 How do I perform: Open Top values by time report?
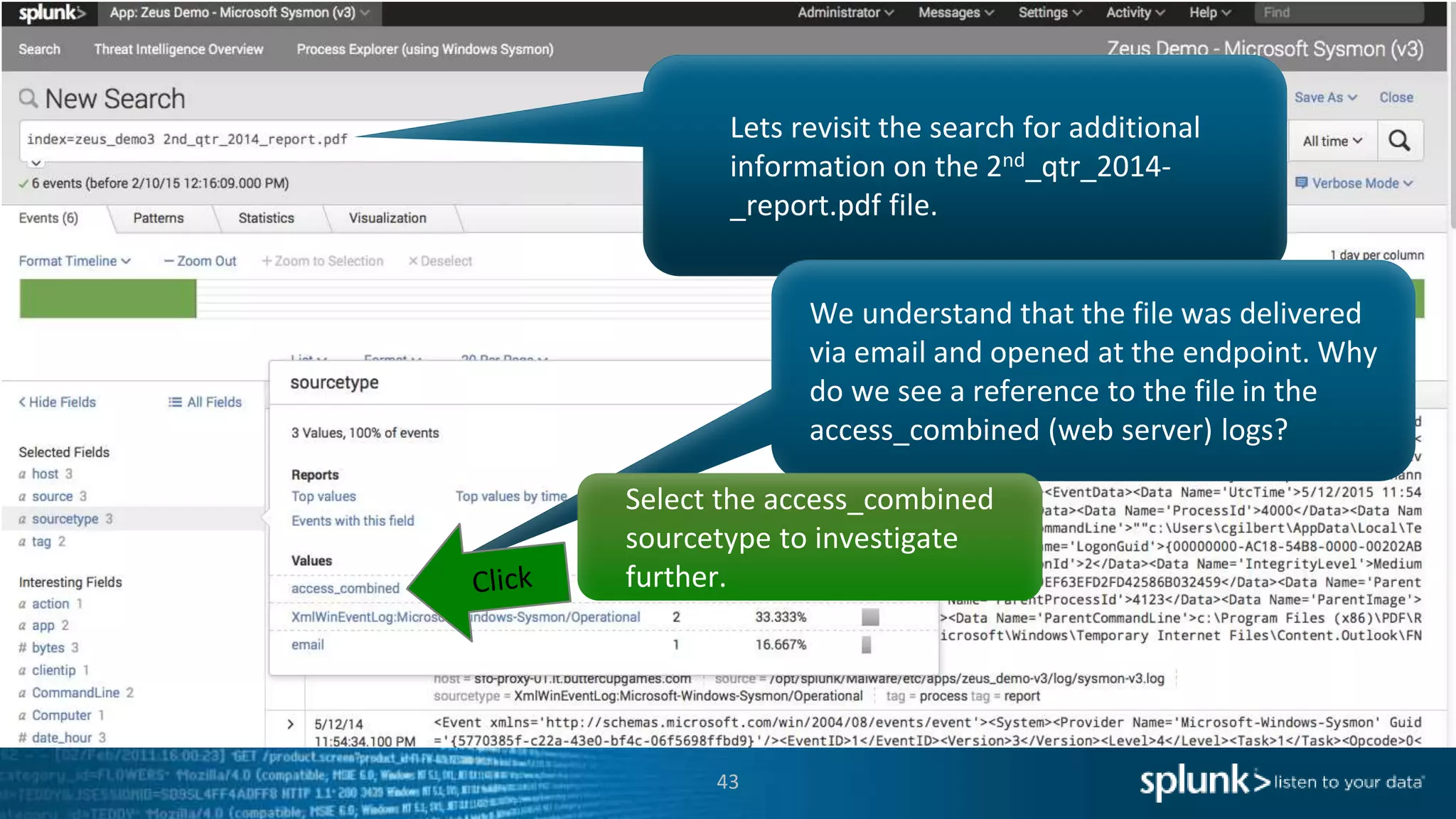[x=511, y=496]
